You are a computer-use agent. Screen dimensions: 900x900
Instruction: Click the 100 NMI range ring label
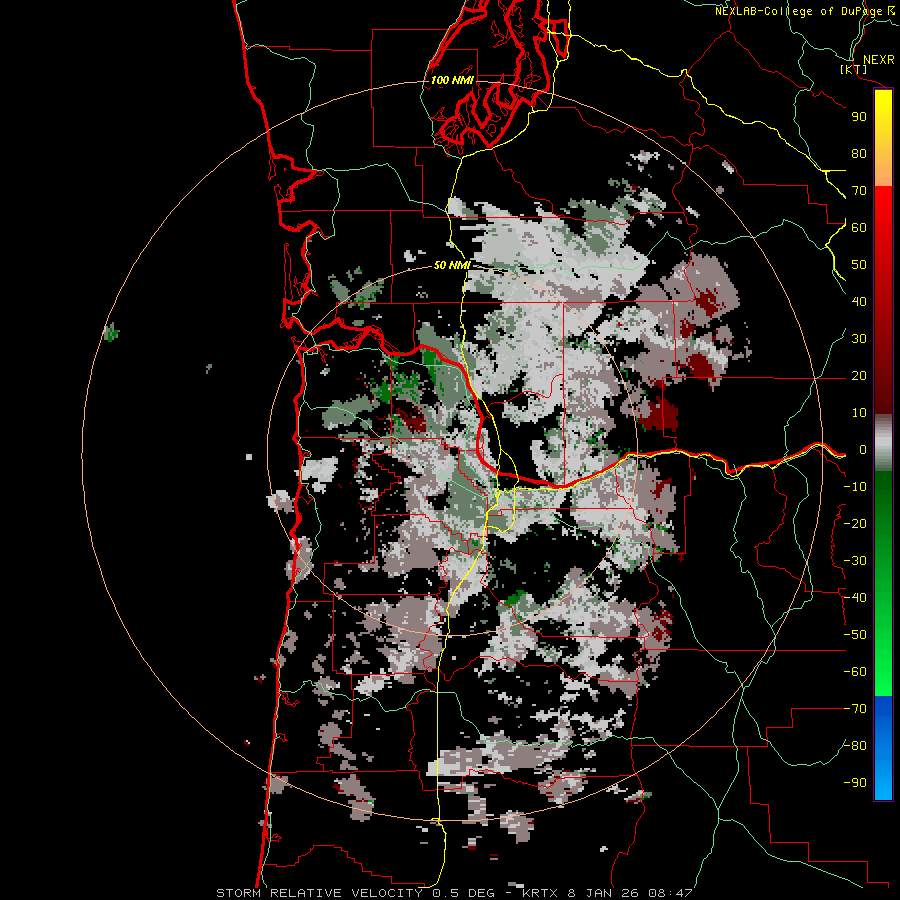452,80
